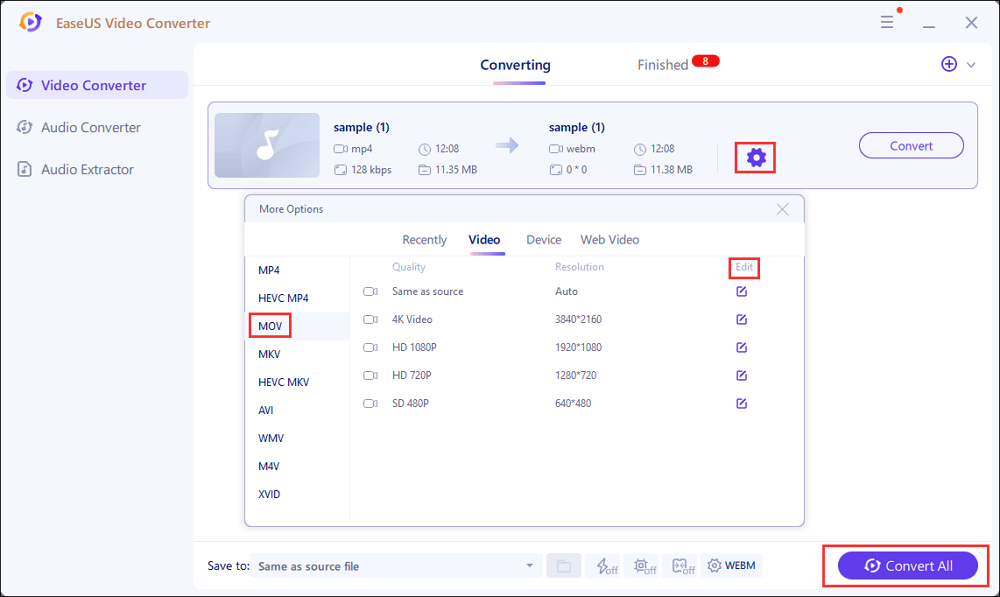This screenshot has width=1000, height=597.
Task: Open Audio Extractor in the sidebar
Action: (87, 170)
